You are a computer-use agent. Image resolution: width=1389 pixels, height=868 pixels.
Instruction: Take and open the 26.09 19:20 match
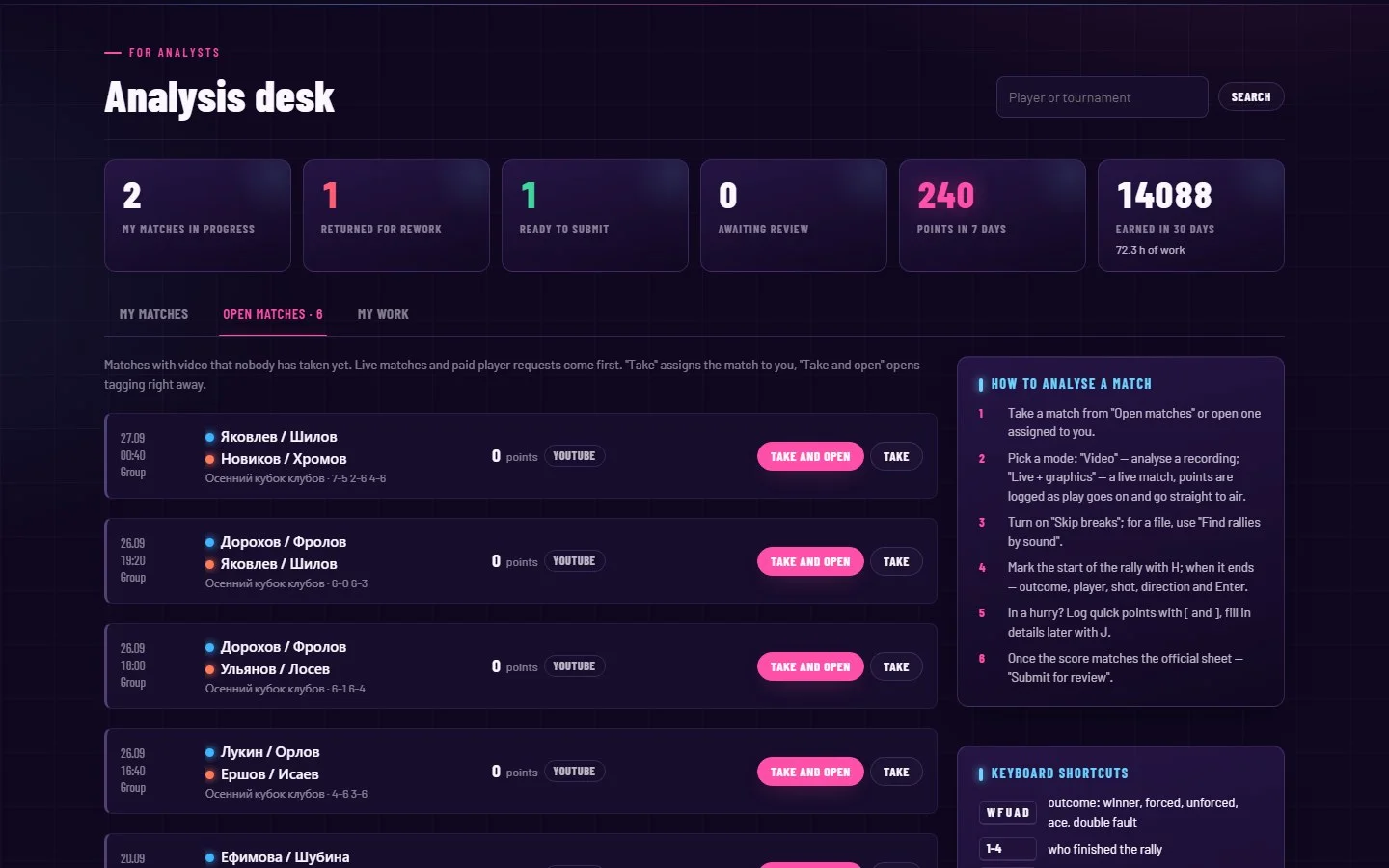[810, 561]
